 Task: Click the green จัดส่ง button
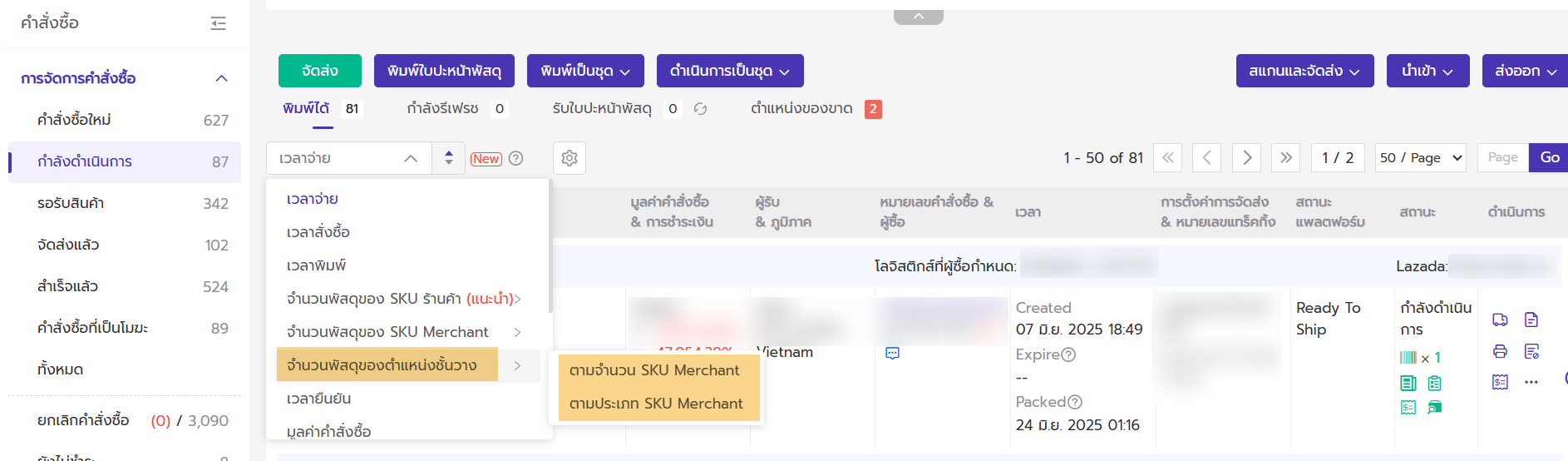coord(319,71)
